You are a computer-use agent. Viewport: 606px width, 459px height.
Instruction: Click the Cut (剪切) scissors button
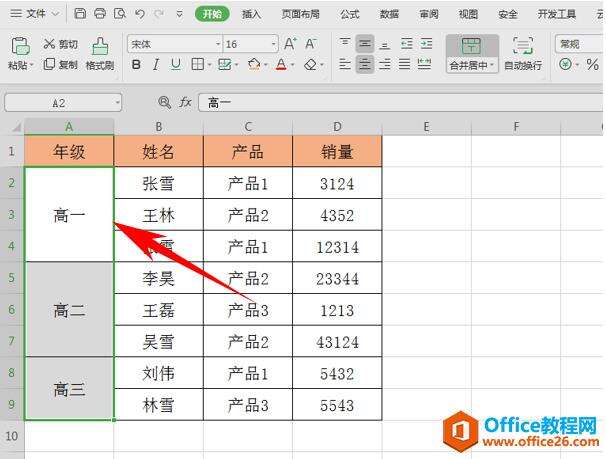click(x=60, y=44)
